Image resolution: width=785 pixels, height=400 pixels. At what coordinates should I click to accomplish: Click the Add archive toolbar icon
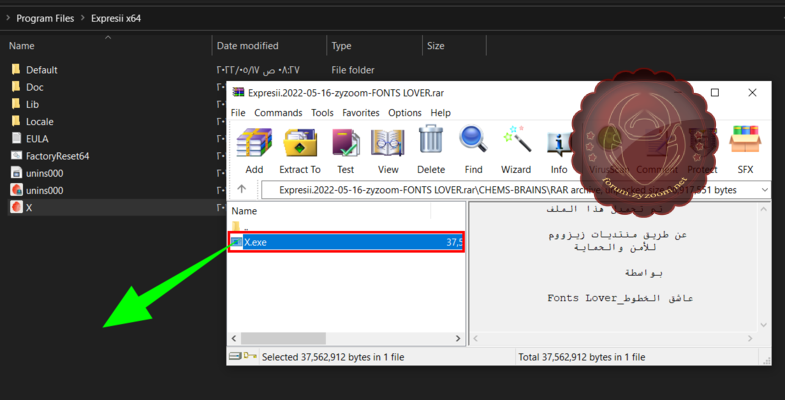[x=254, y=143]
